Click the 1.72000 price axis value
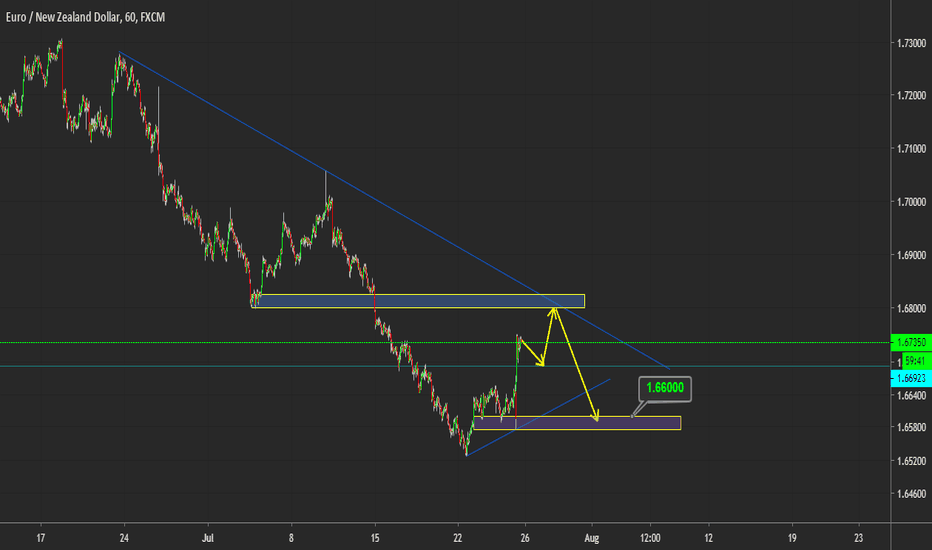 click(911, 95)
